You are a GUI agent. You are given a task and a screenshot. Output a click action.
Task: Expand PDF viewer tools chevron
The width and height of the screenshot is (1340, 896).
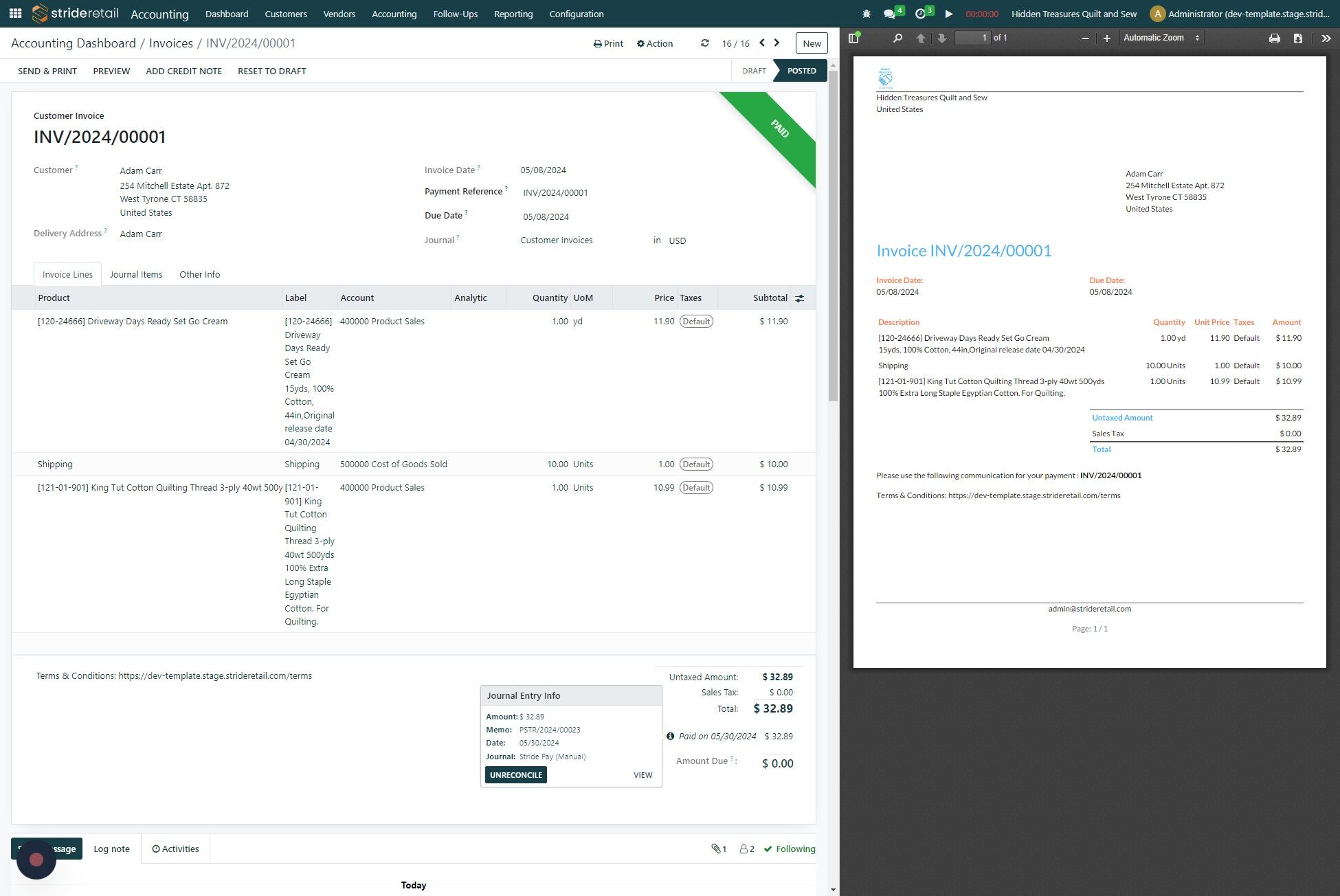(1326, 38)
